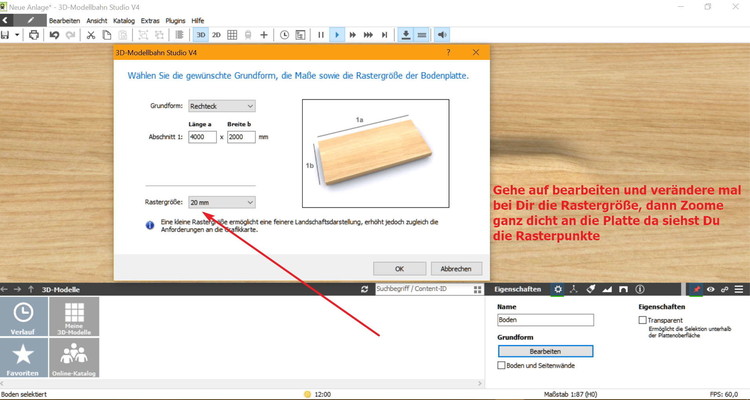This screenshot has height=400, width=750.
Task: Close the 3D-Modellbahn Studio dialog
Action: point(475,53)
